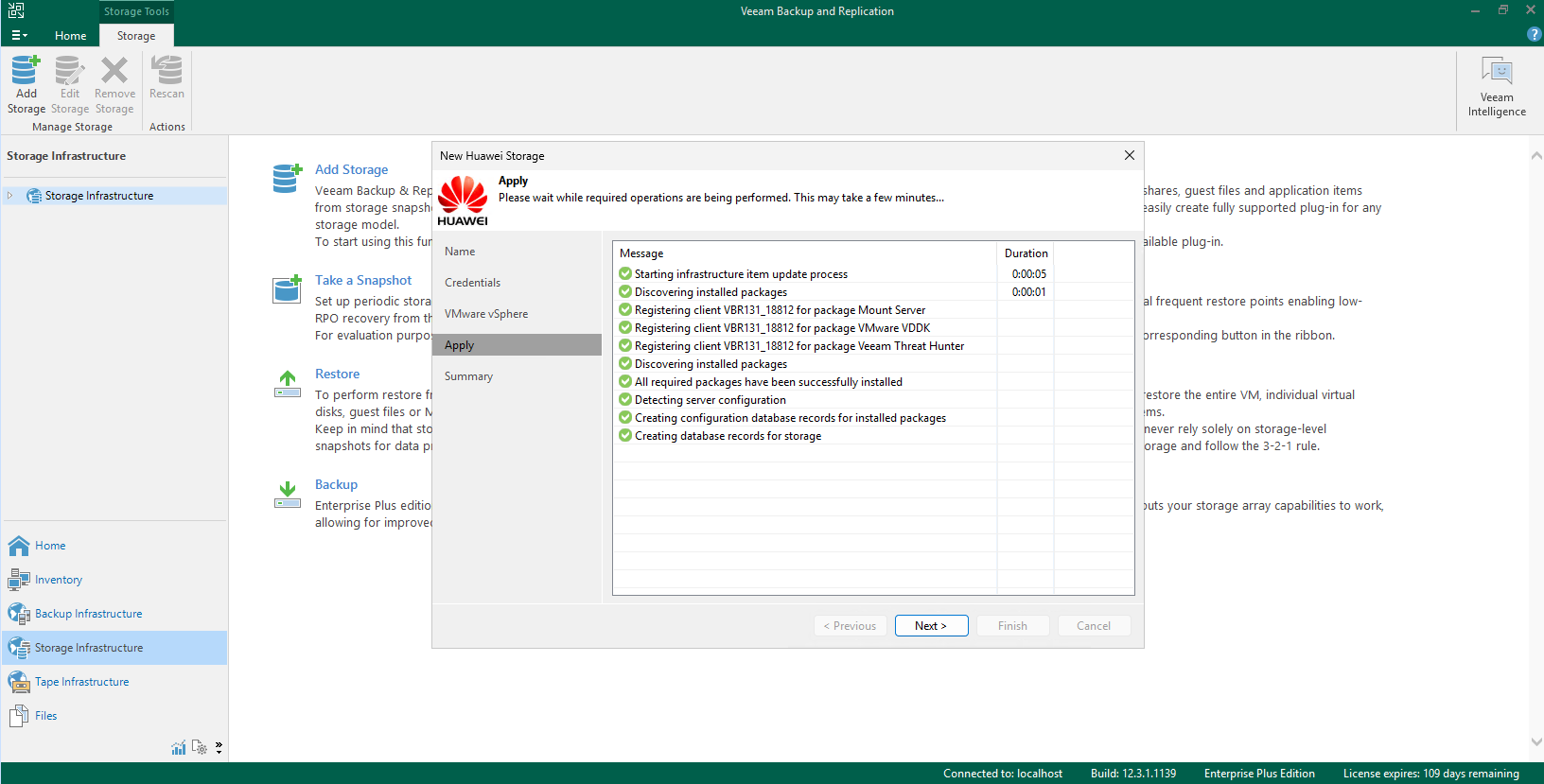This screenshot has width=1544, height=784.
Task: Click the Cancel button
Action: pyautogui.click(x=1094, y=626)
